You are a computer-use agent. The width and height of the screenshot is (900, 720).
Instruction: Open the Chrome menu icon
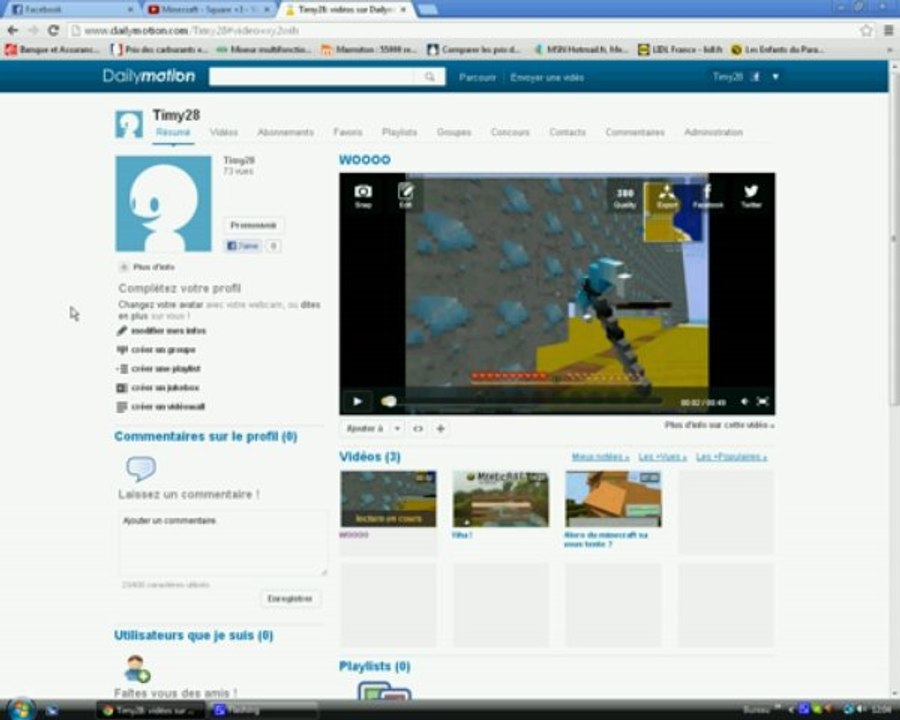[x=888, y=30]
